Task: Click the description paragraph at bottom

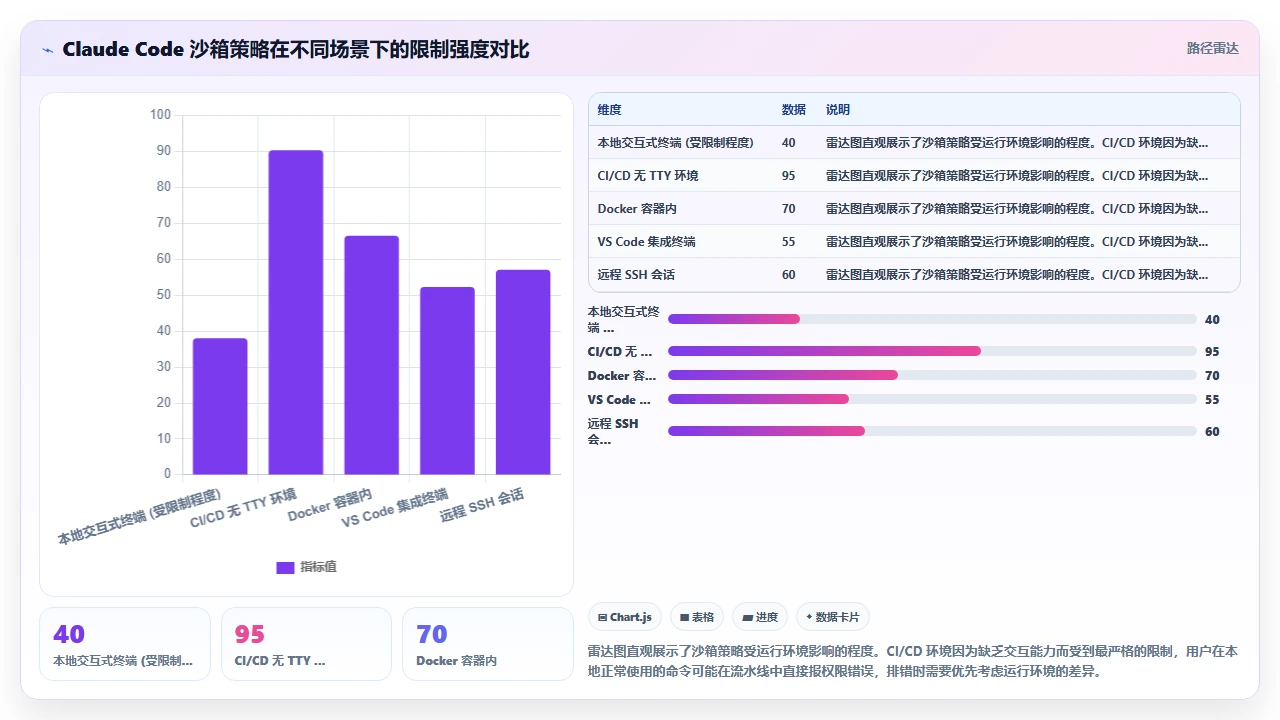Action: [x=913, y=661]
